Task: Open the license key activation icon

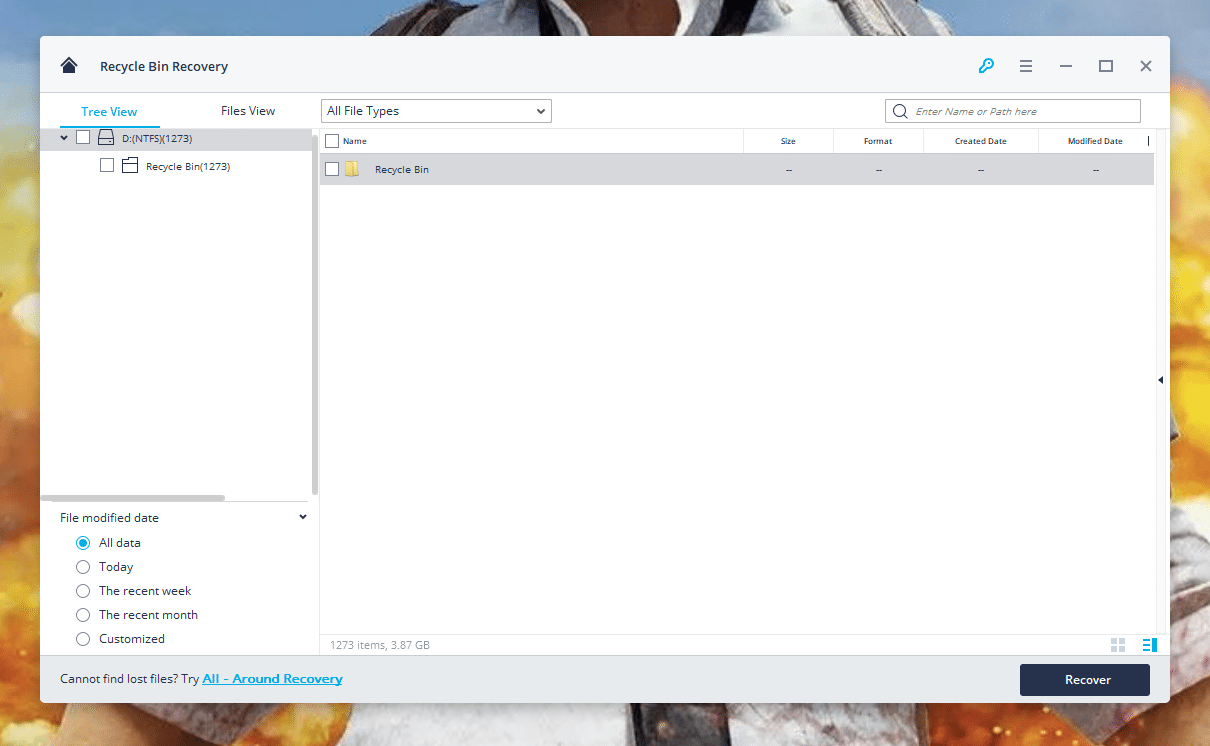Action: tap(986, 66)
